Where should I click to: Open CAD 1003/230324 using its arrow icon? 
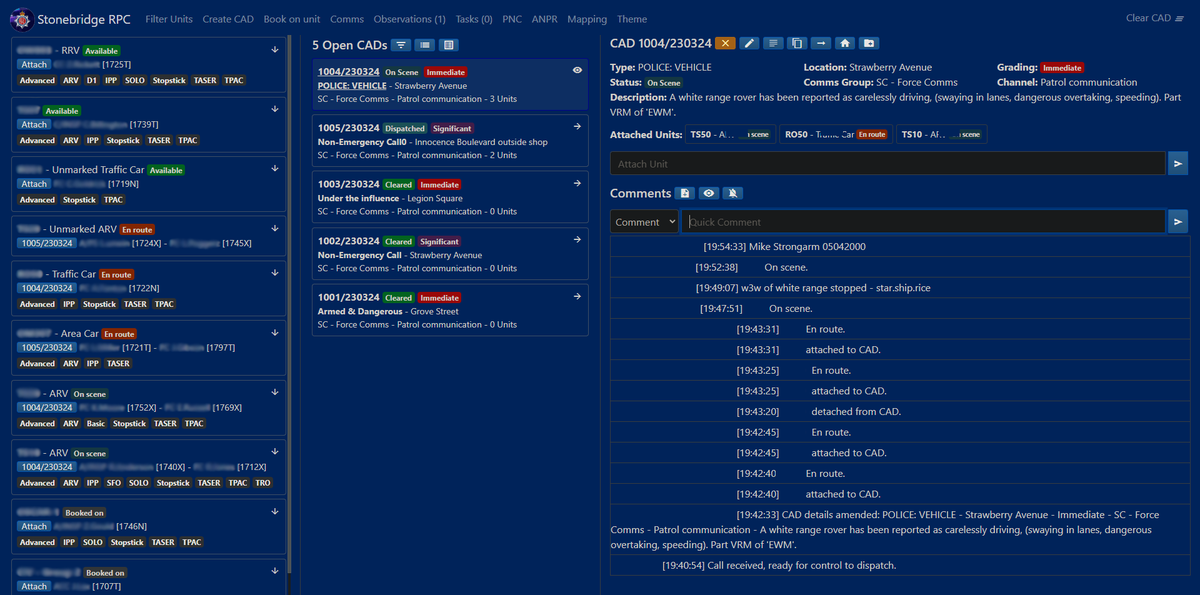[x=577, y=183]
